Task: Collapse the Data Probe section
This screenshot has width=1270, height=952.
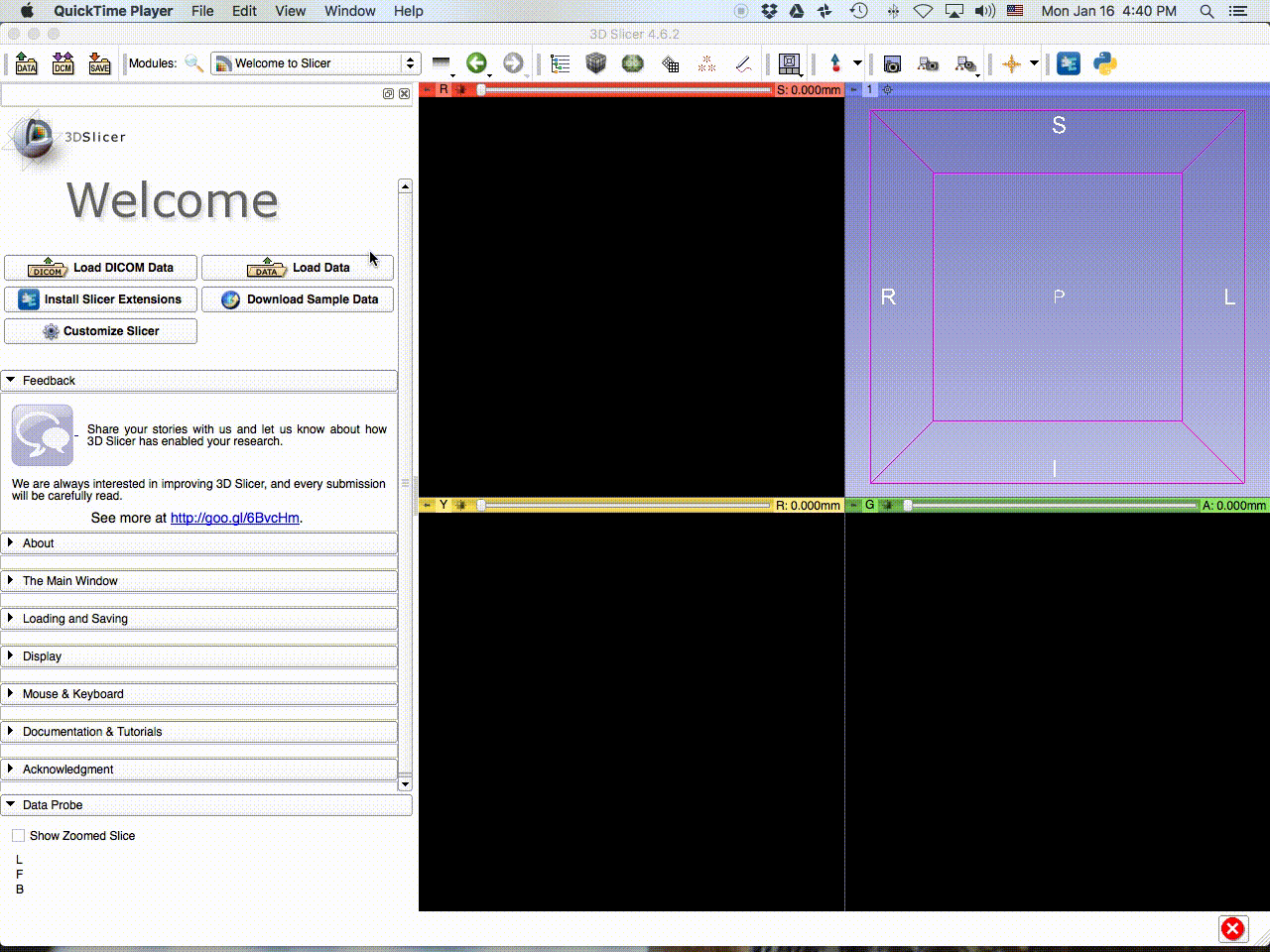Action: click(206, 804)
